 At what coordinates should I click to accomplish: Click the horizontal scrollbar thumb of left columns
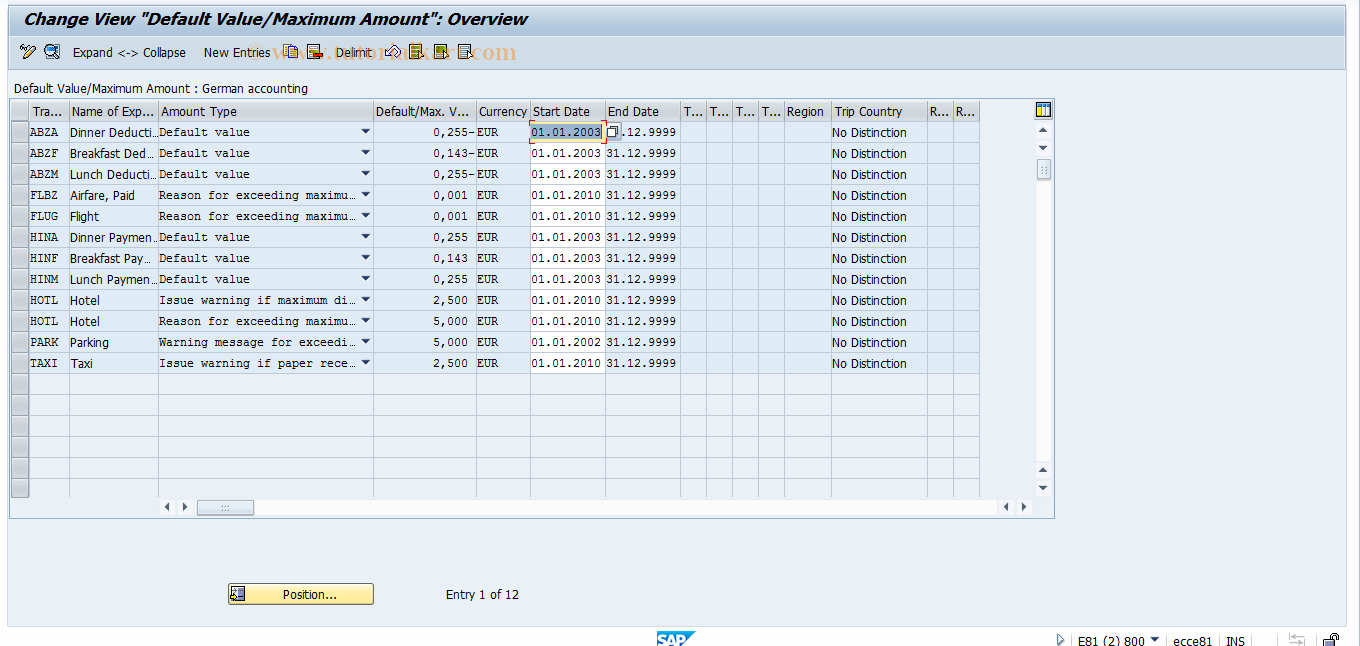click(x=225, y=508)
